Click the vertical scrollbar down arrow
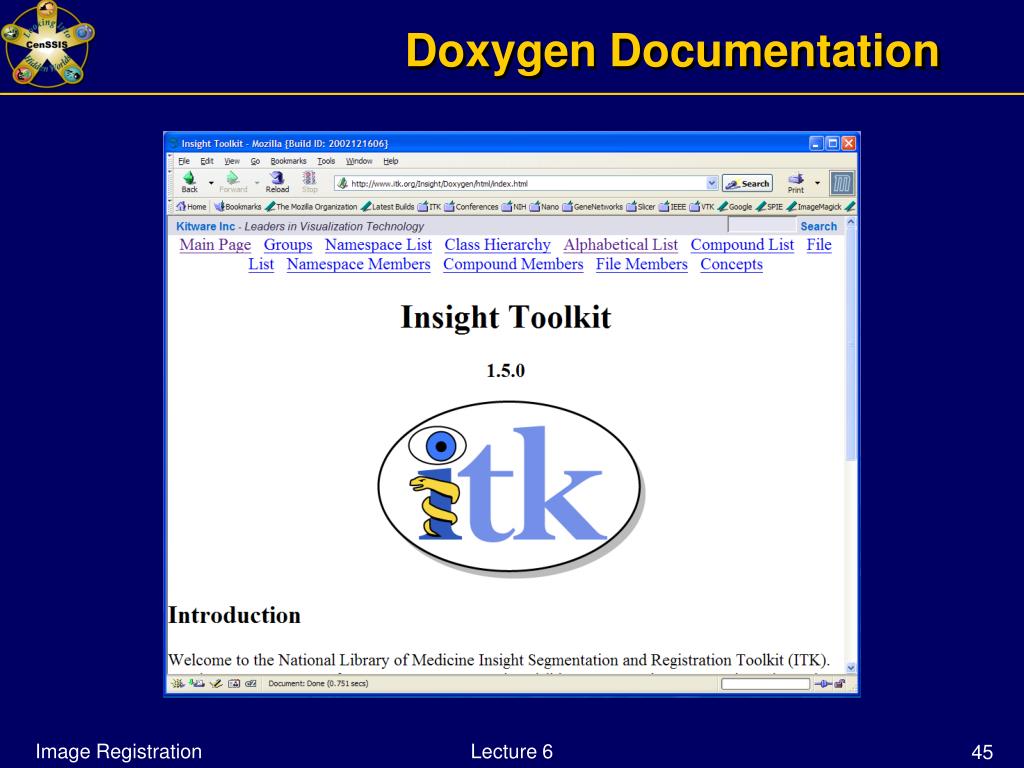The height and width of the screenshot is (768, 1024). point(851,668)
